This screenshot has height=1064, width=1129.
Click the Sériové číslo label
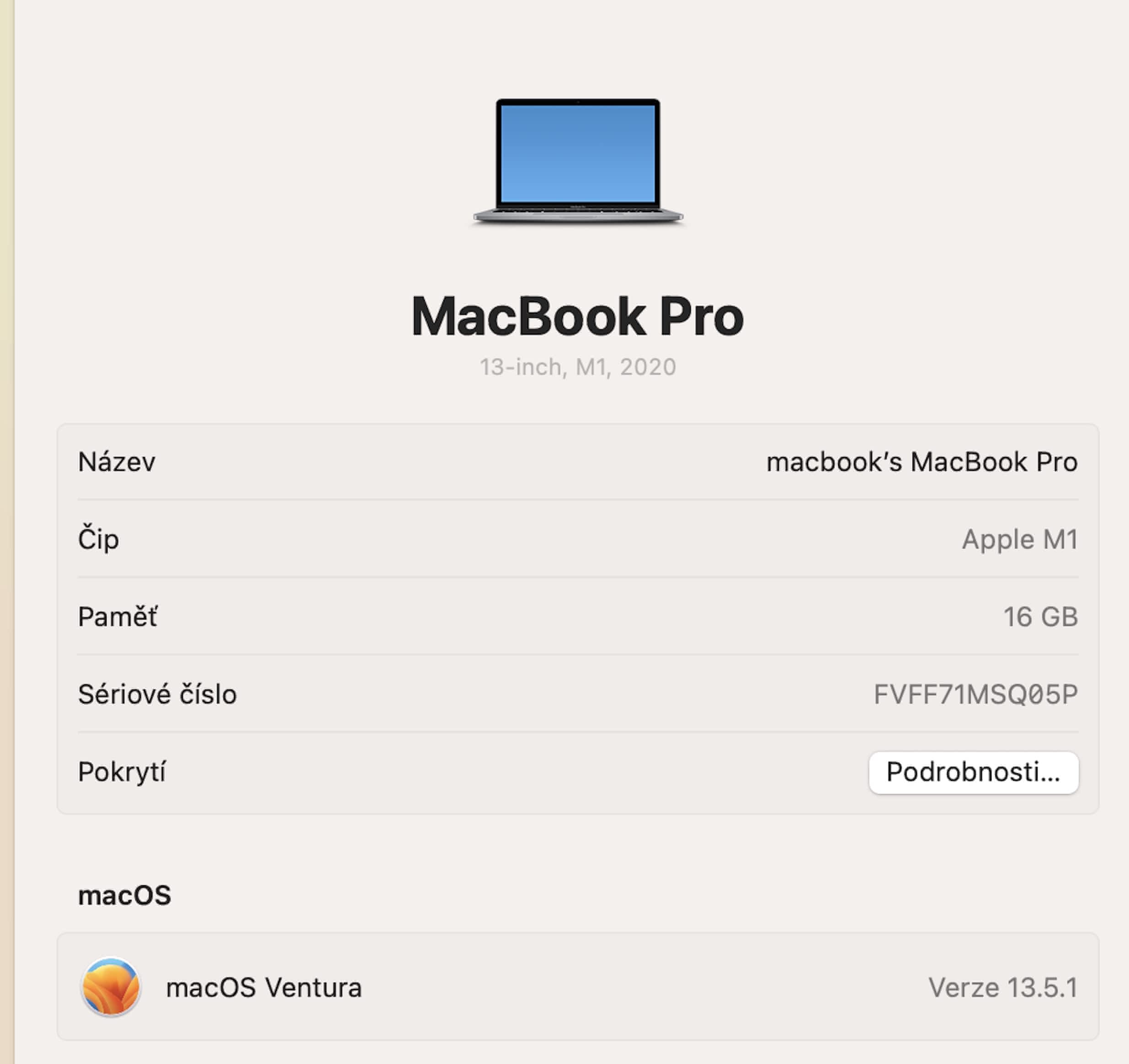click(x=157, y=694)
